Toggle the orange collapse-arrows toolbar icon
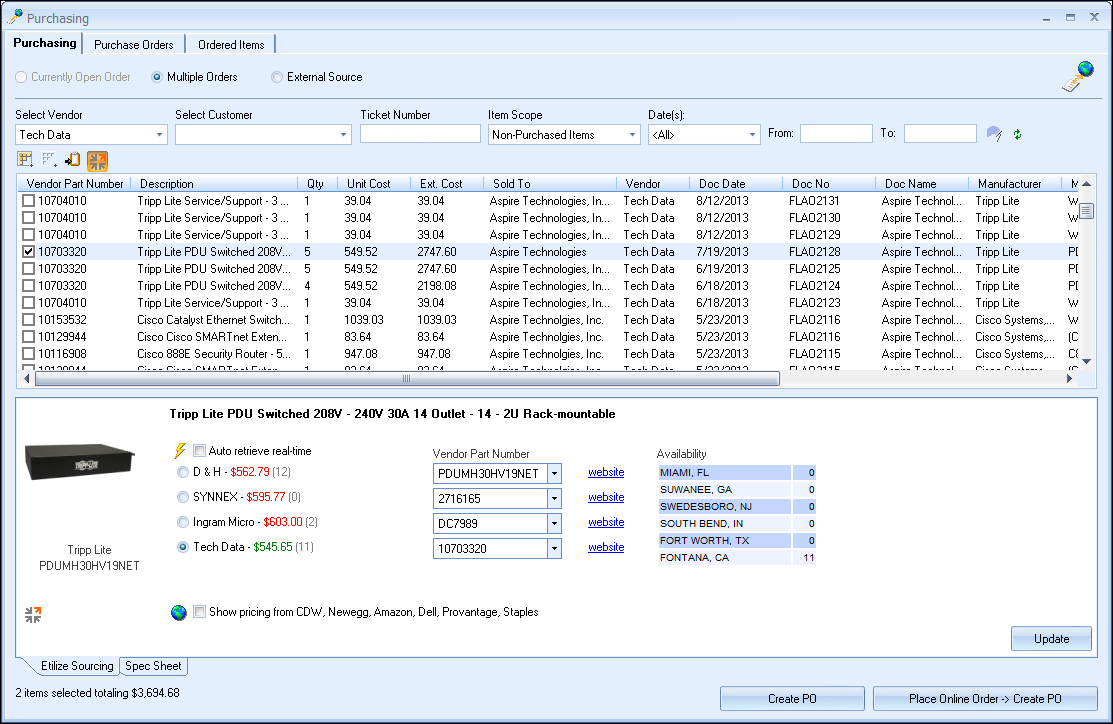The image size is (1113, 724). point(97,161)
